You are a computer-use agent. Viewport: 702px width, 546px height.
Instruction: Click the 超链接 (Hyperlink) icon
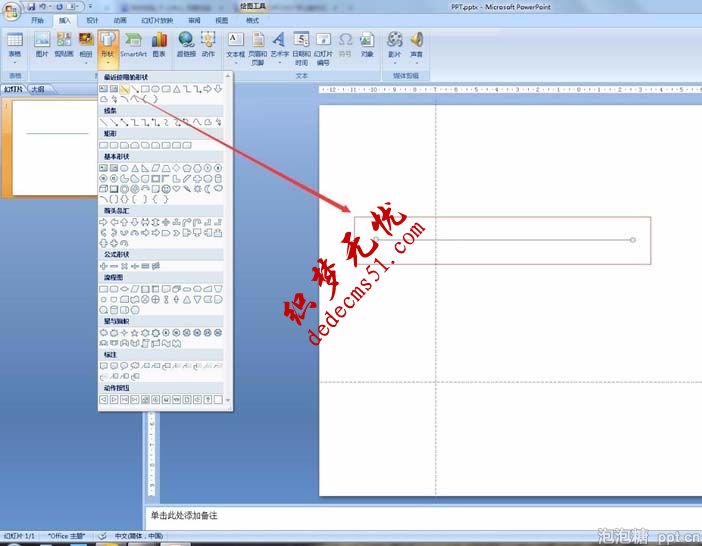click(x=186, y=43)
